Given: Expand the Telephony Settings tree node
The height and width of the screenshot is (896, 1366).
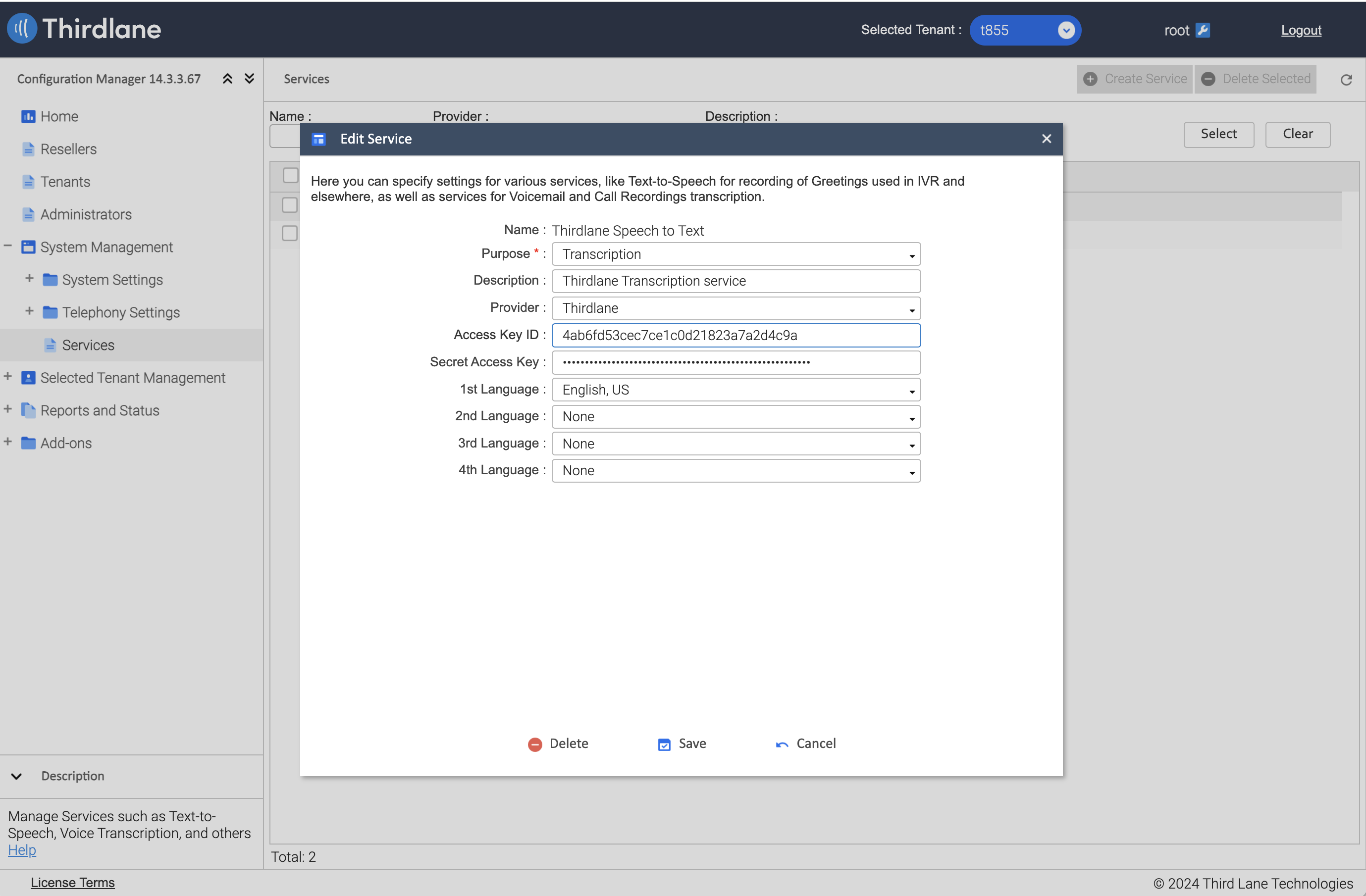Looking at the screenshot, I should [x=29, y=311].
